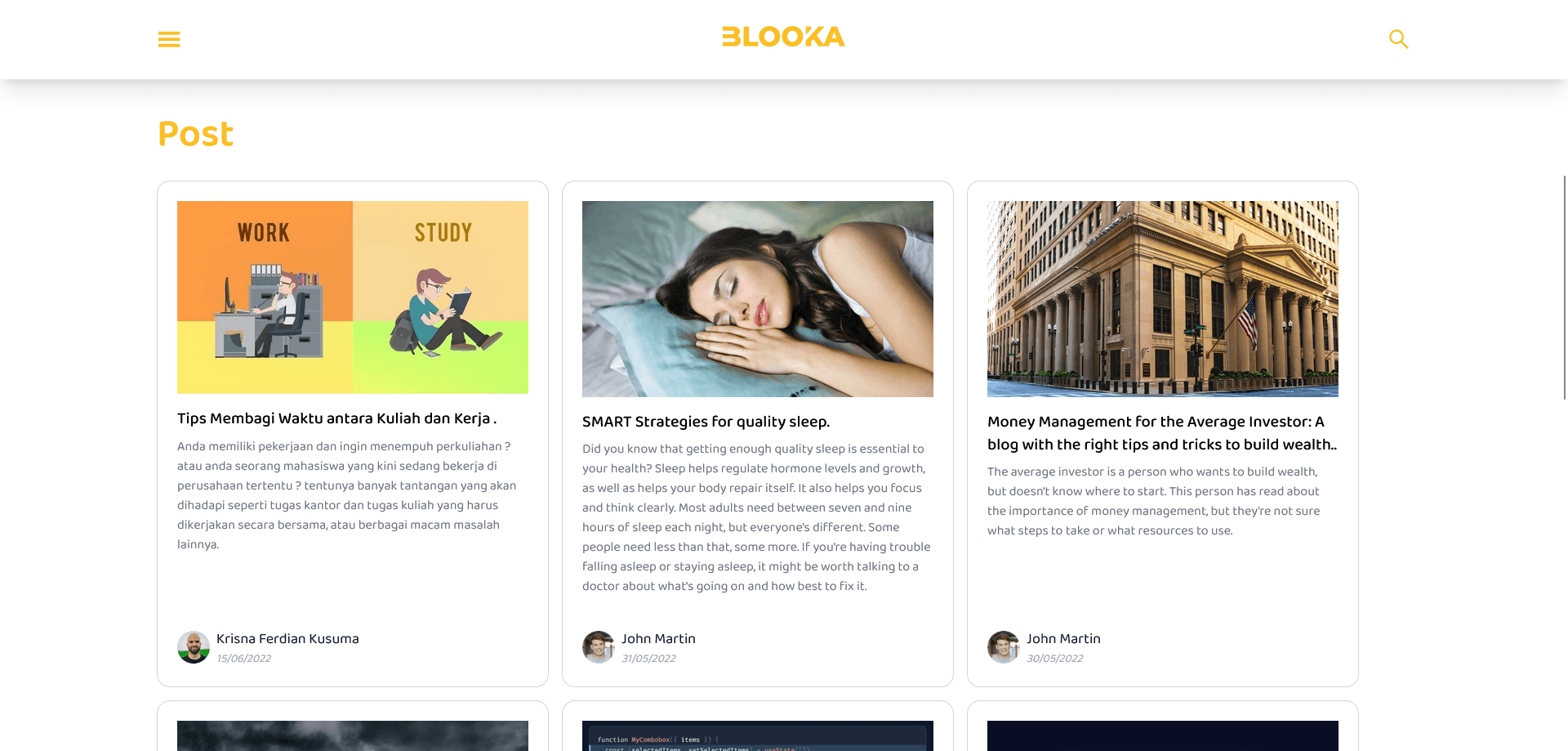Open the dark navy post thumbnail

click(1163, 735)
